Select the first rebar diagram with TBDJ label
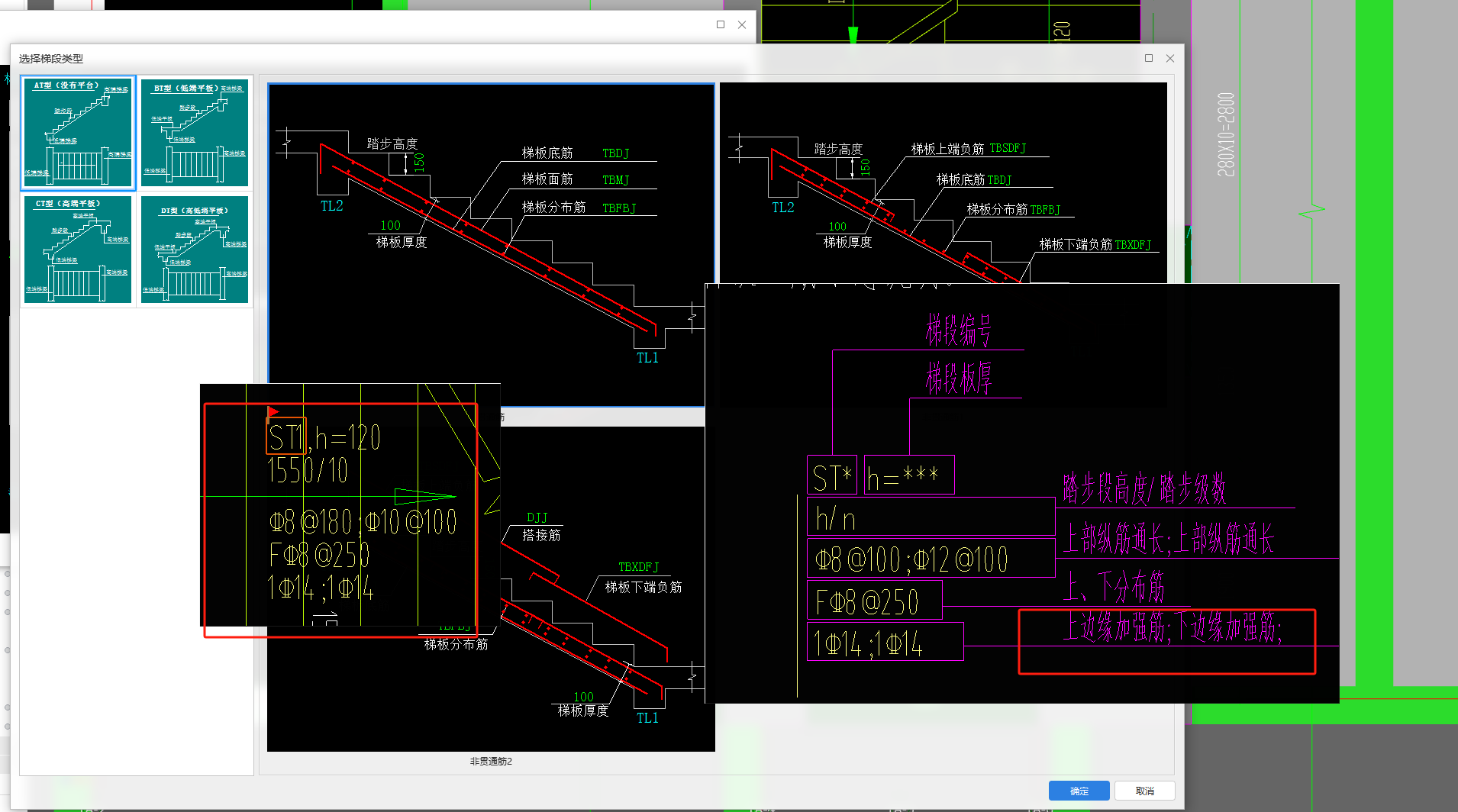The height and width of the screenshot is (812, 1458). [x=491, y=244]
